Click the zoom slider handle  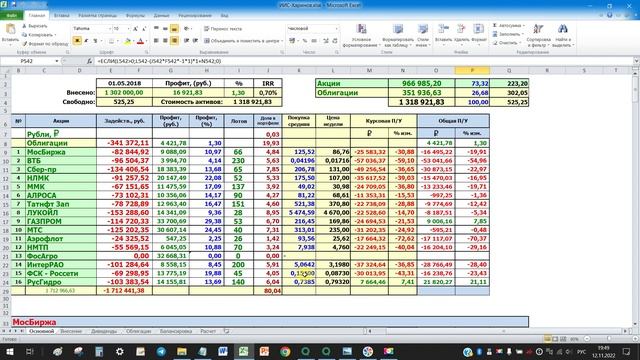pyautogui.click(x=609, y=339)
